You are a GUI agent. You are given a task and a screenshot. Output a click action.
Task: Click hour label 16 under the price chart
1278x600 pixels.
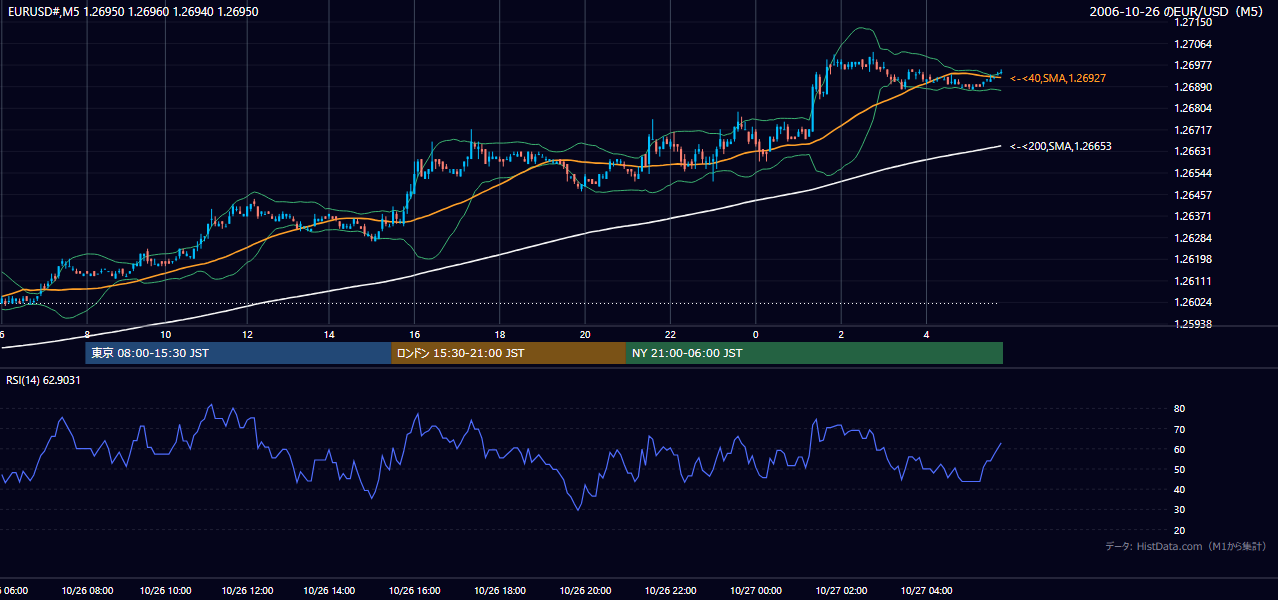click(x=414, y=334)
